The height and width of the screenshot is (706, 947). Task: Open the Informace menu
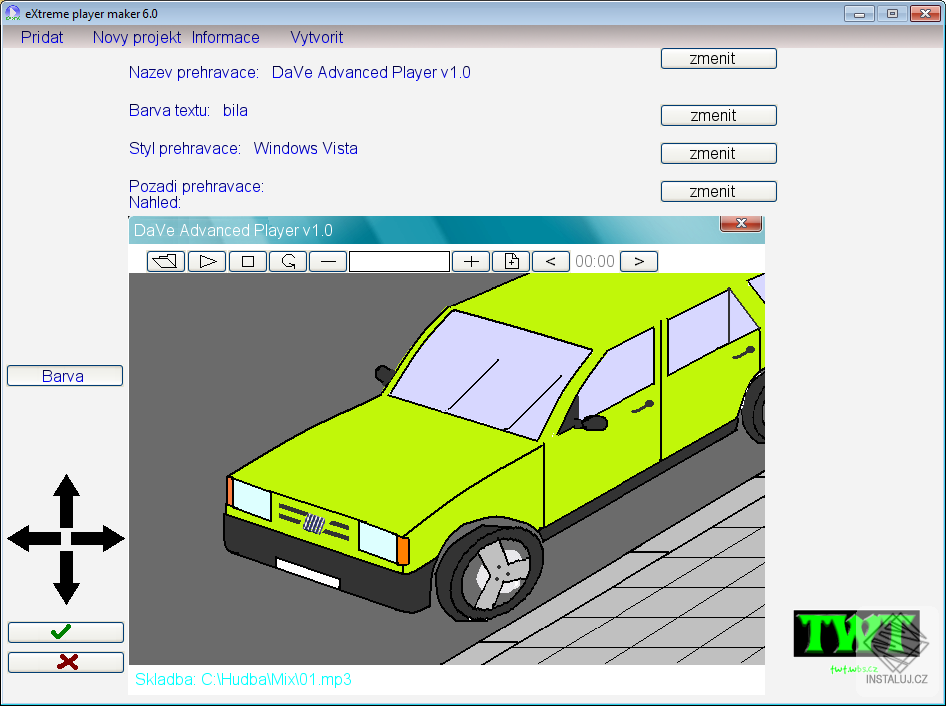tap(225, 37)
